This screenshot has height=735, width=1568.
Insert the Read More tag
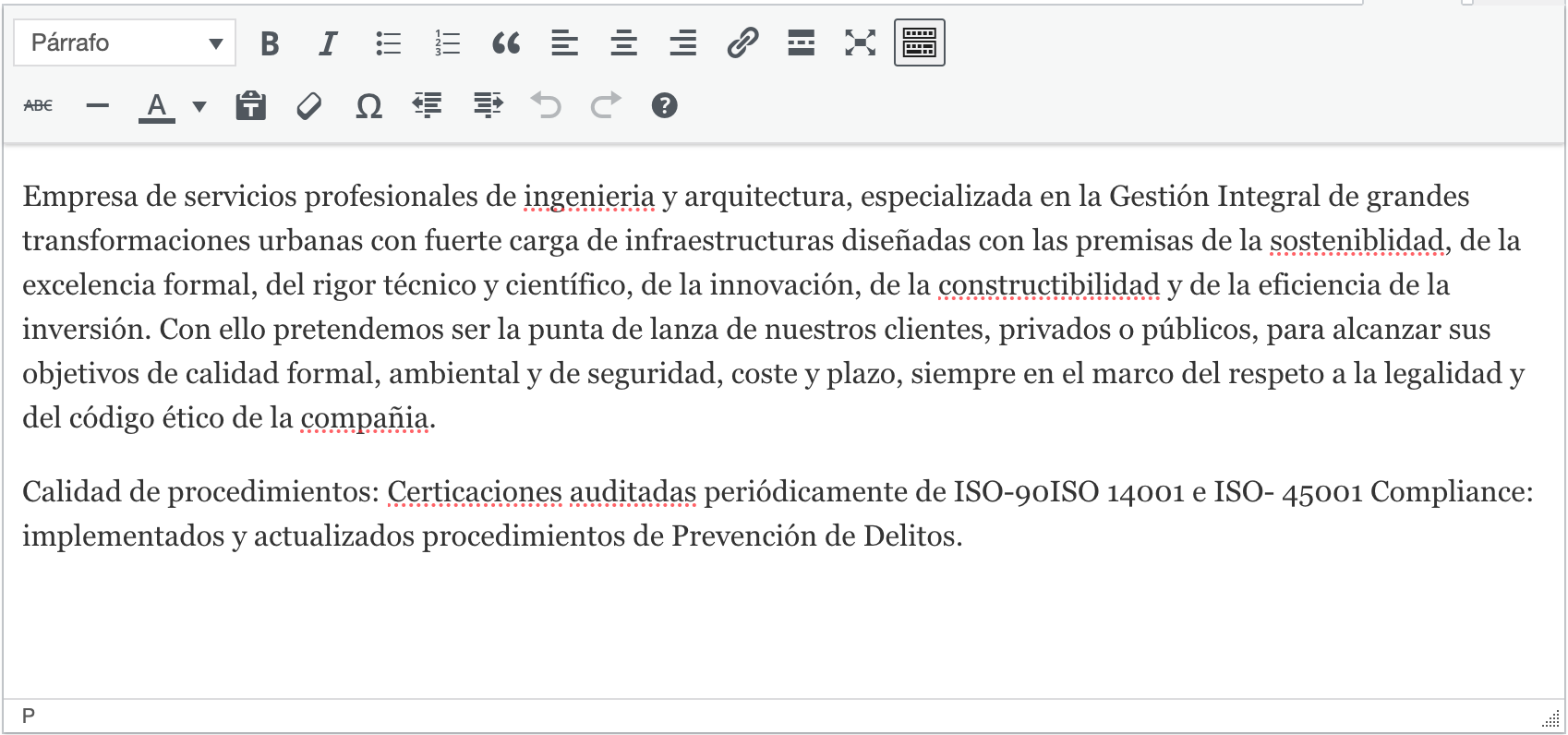pyautogui.click(x=802, y=42)
